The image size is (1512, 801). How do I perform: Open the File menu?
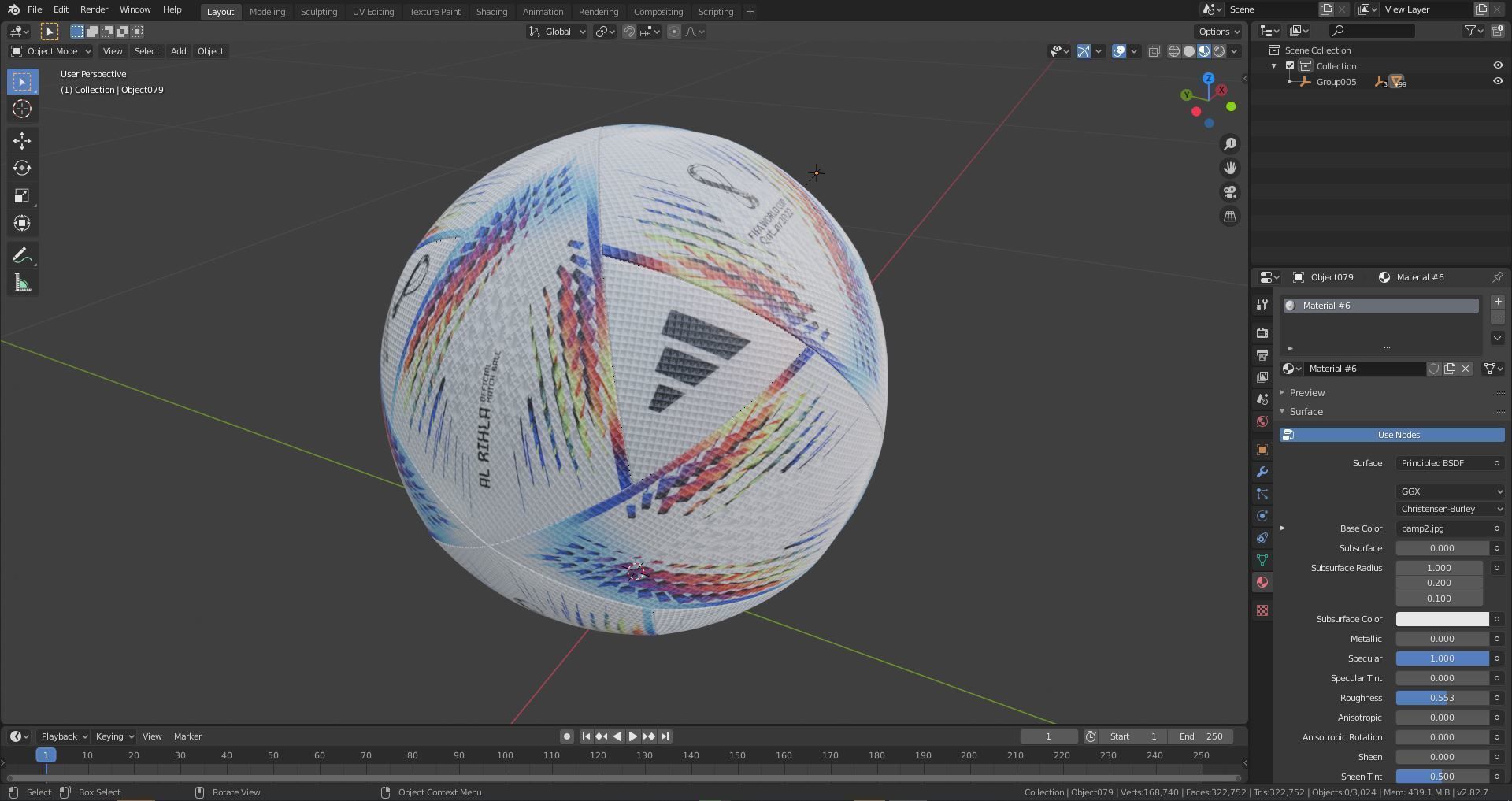click(x=35, y=9)
